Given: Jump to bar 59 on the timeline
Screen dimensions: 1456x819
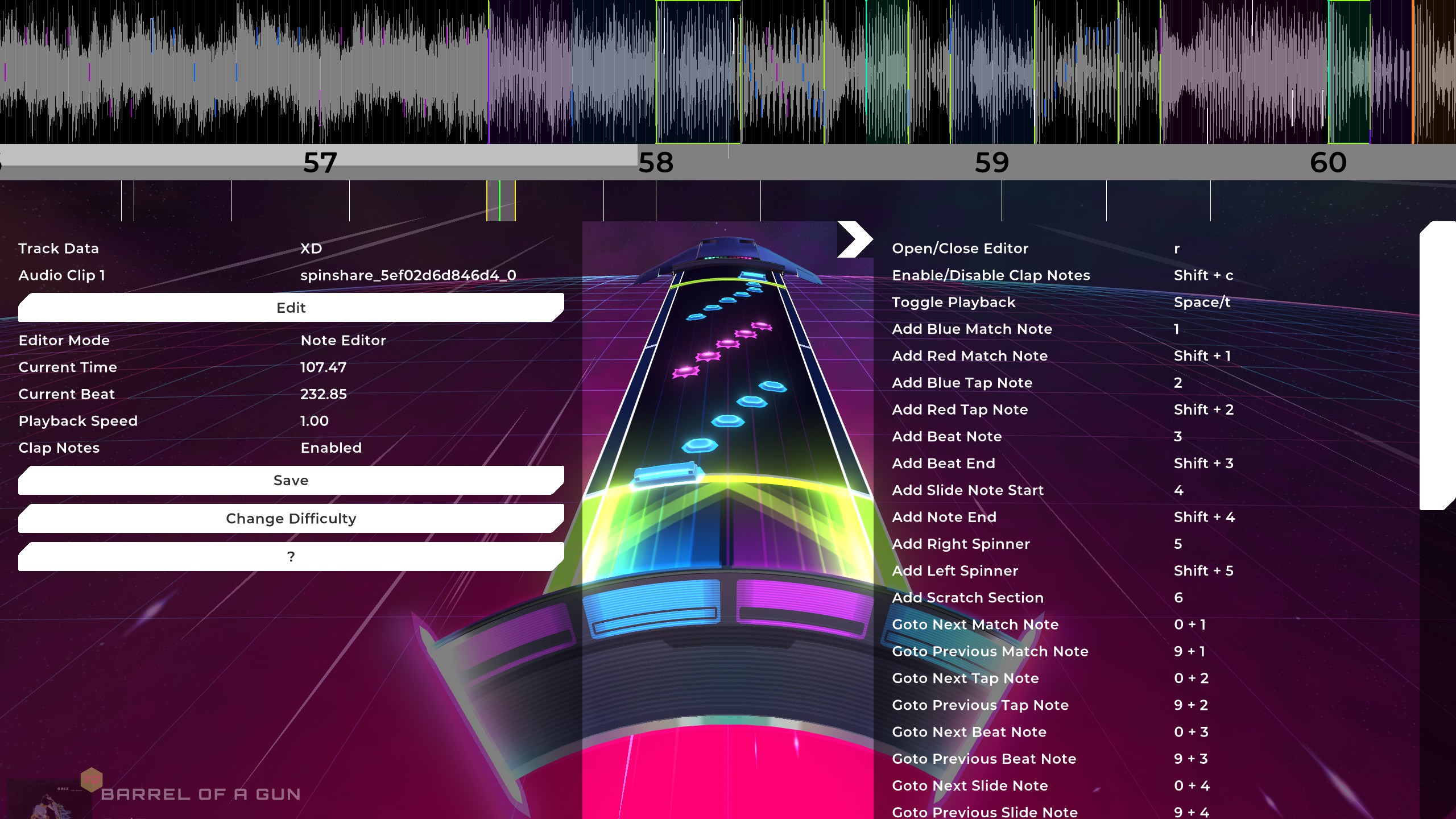Looking at the screenshot, I should pos(991,163).
